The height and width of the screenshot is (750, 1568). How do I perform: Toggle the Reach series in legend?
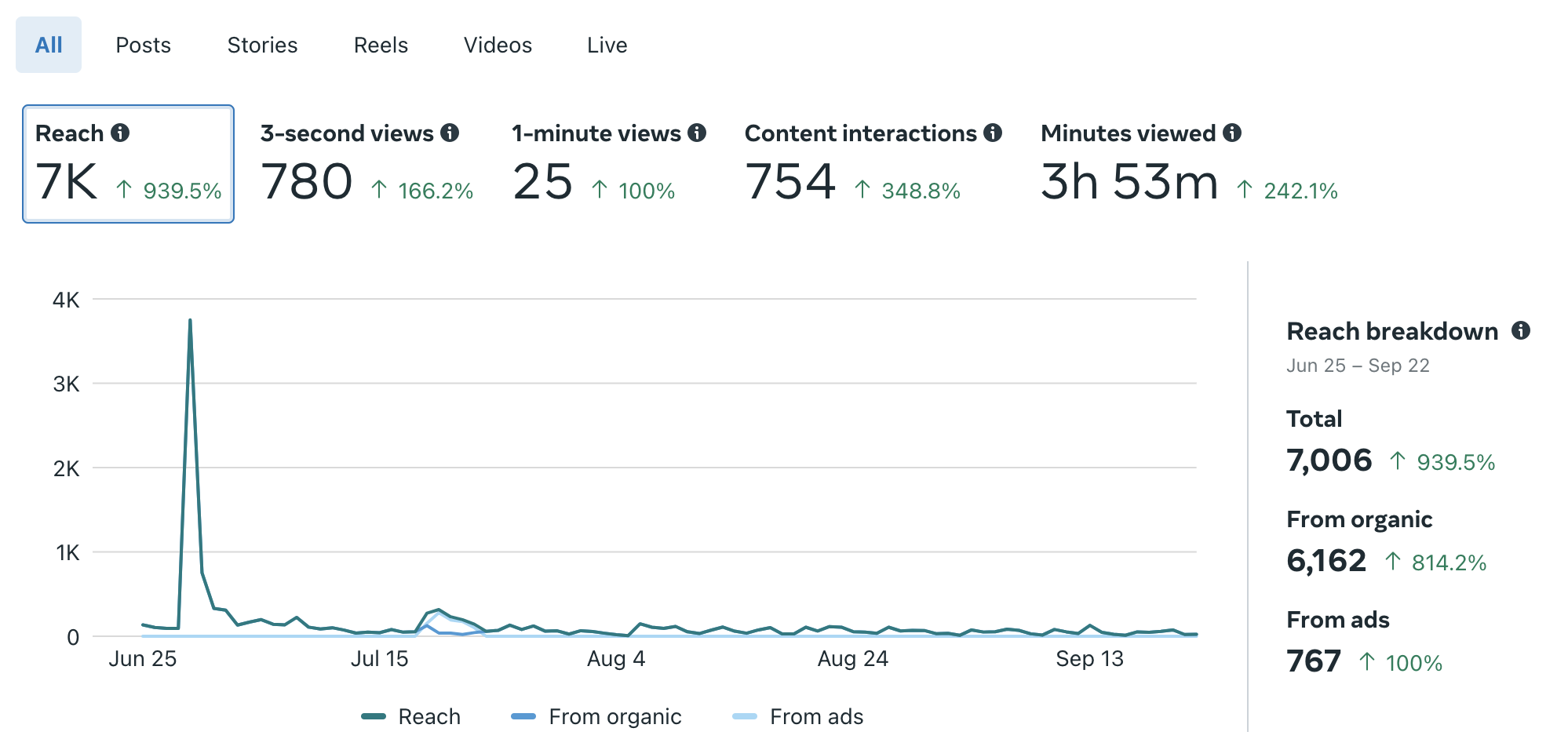[411, 716]
